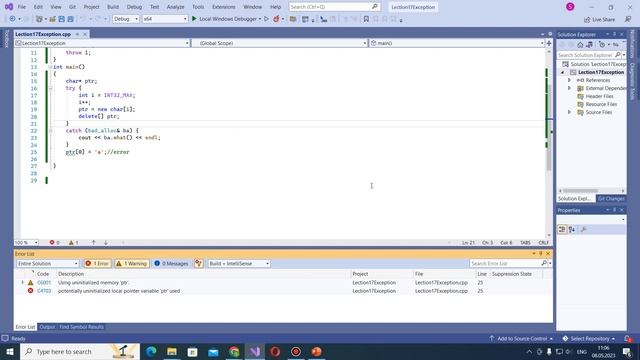Screen dimensions: 640x360
Task: Open the Debug menu
Action: tap(134, 7)
